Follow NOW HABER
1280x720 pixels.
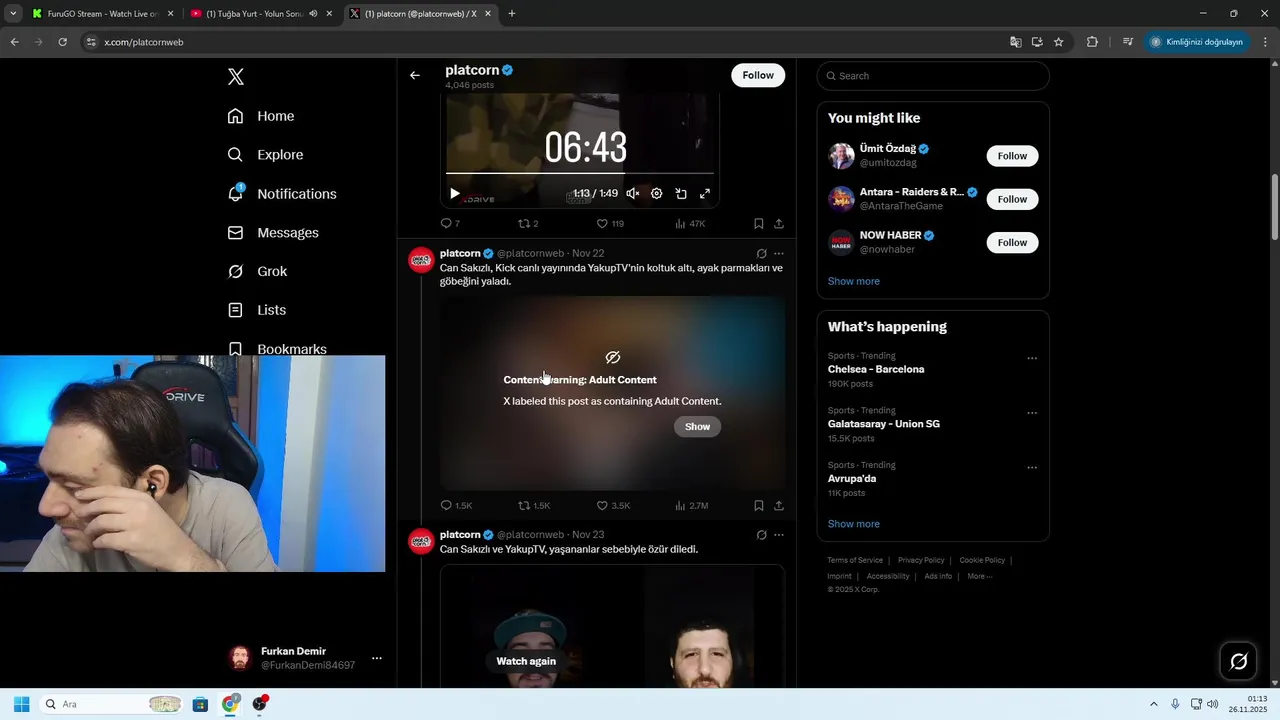tap(1012, 242)
